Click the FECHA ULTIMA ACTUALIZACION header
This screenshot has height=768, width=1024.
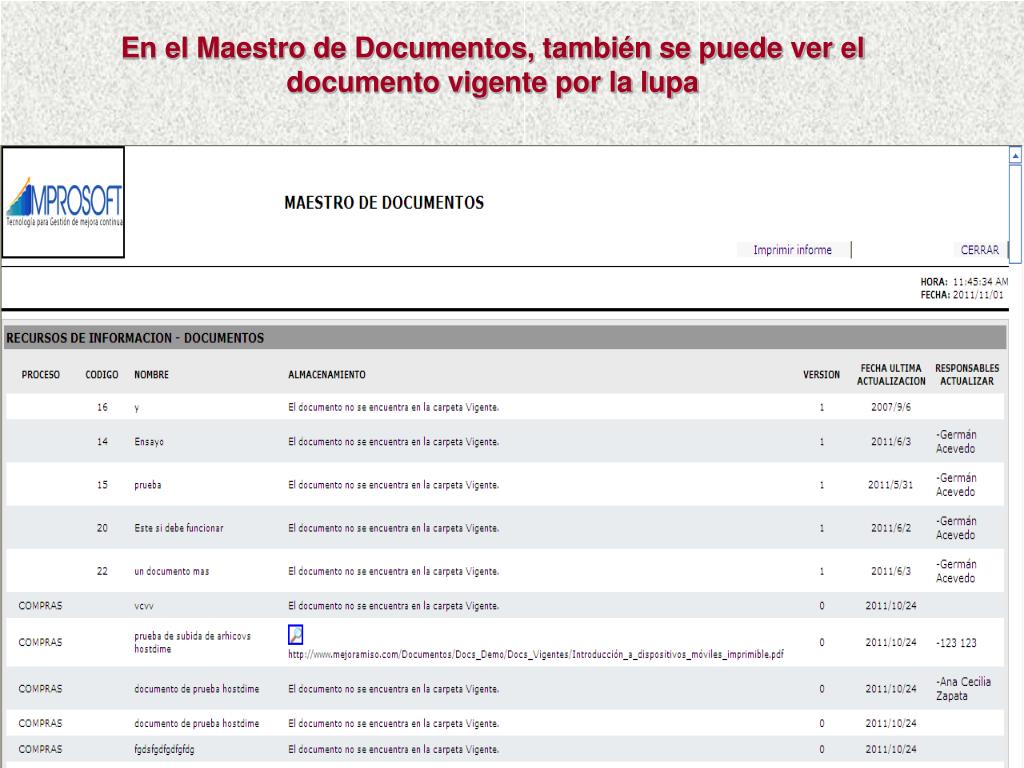891,375
